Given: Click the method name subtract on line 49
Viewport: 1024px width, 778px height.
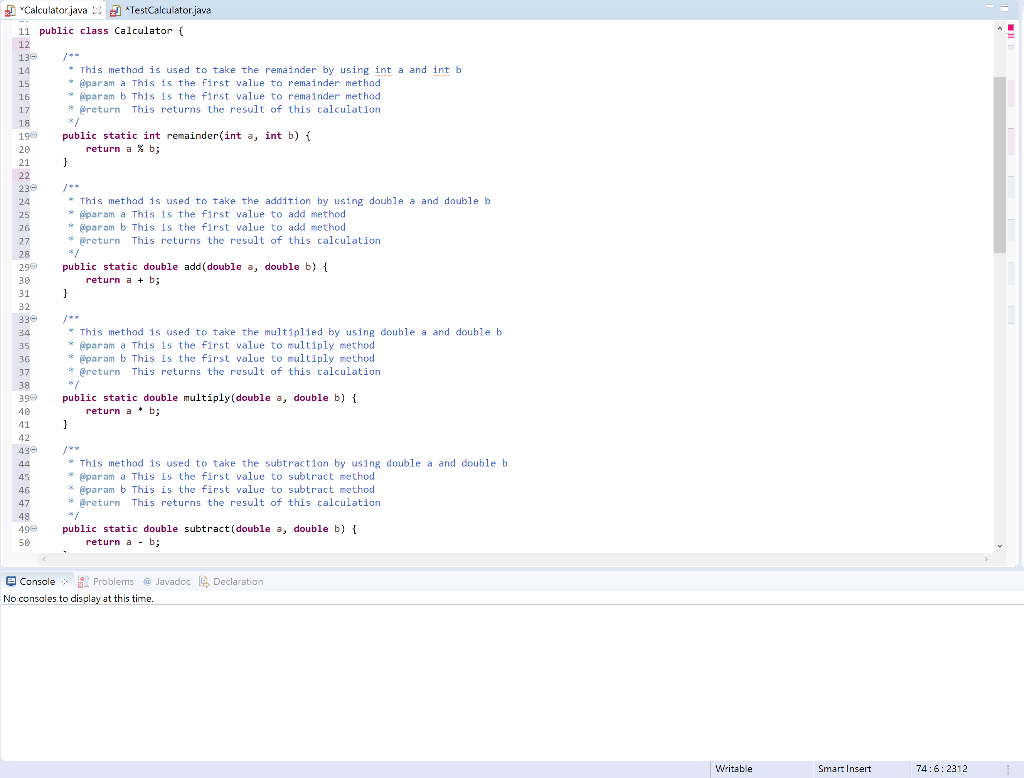Looking at the screenshot, I should click(x=207, y=529).
